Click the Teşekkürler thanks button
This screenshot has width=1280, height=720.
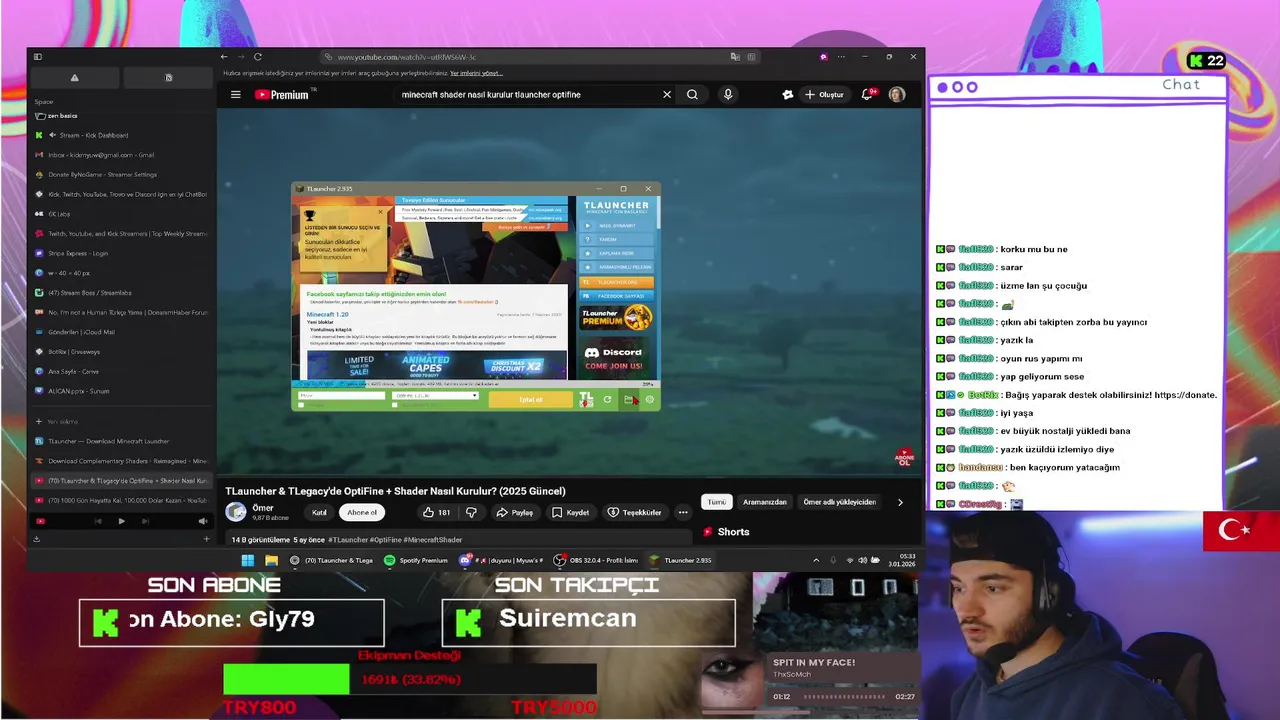click(x=635, y=513)
